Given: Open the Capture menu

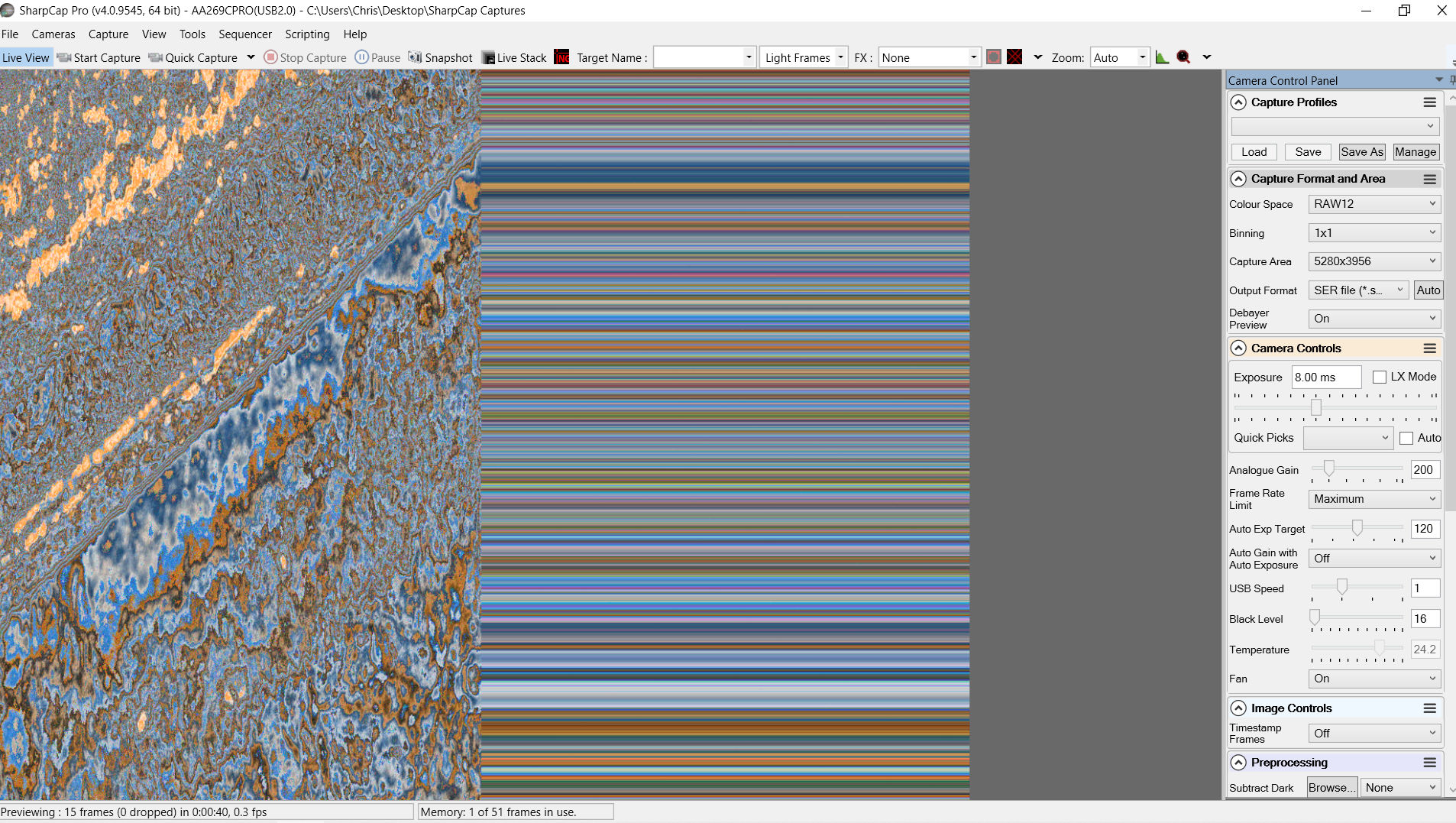Looking at the screenshot, I should 108,34.
